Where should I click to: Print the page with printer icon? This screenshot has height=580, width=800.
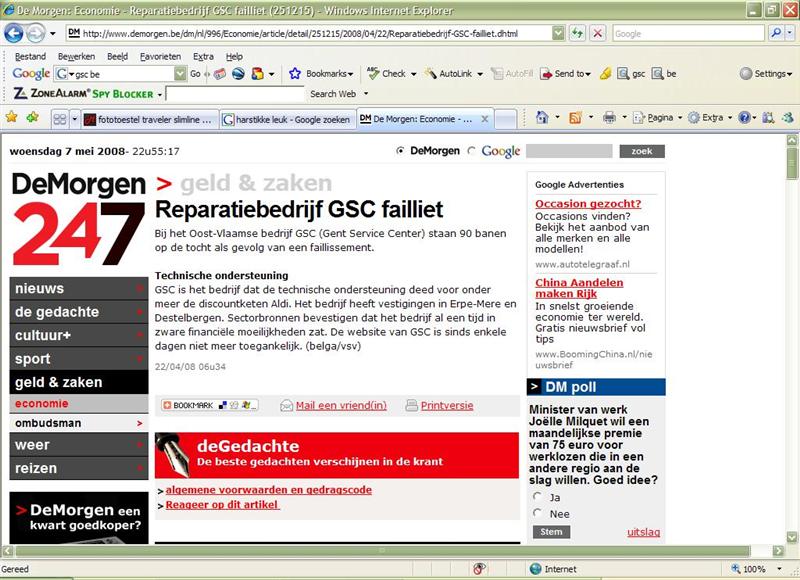609,118
